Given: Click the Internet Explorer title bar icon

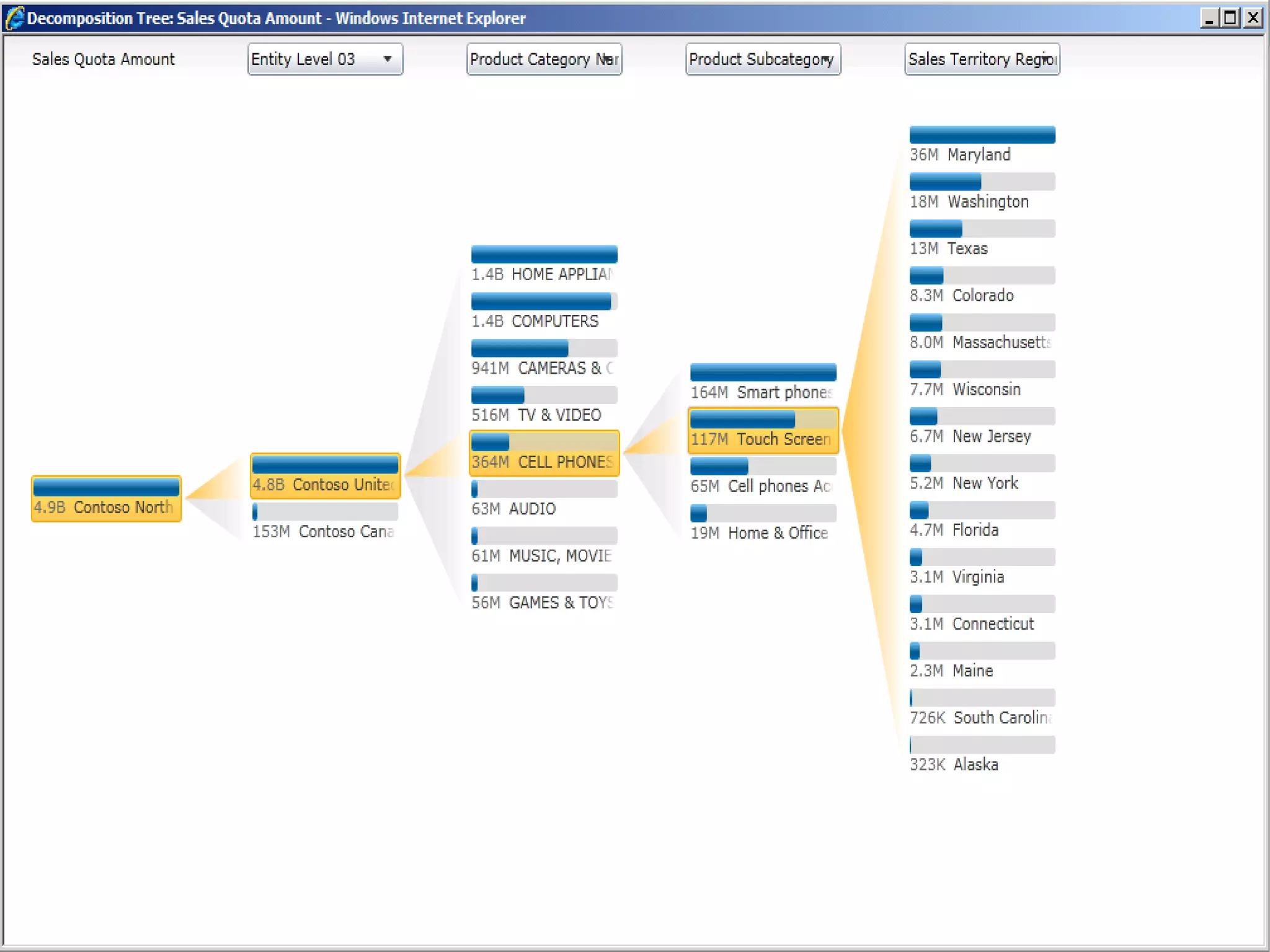Looking at the screenshot, I should click(x=14, y=17).
